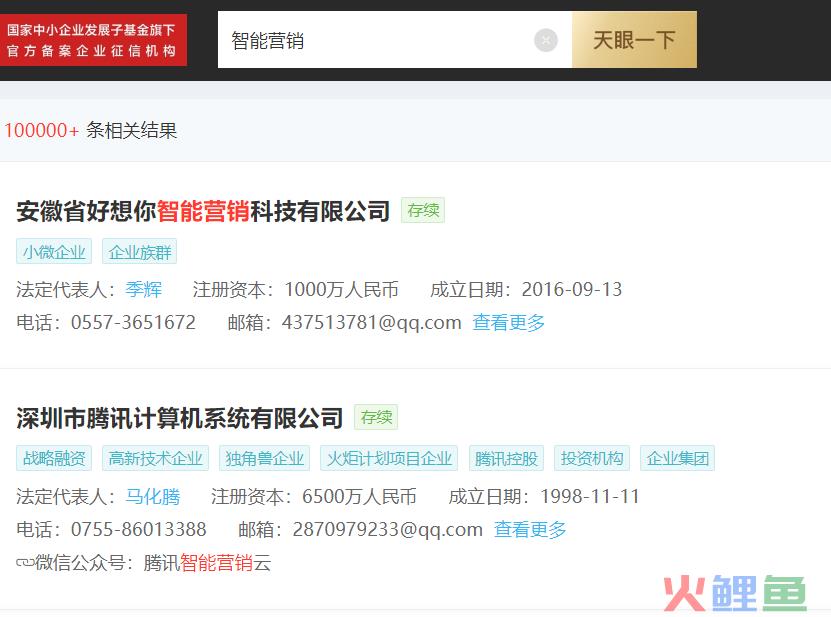831x617 pixels.
Task: Click the 6500万人民币 registered capital value
Action: [359, 497]
